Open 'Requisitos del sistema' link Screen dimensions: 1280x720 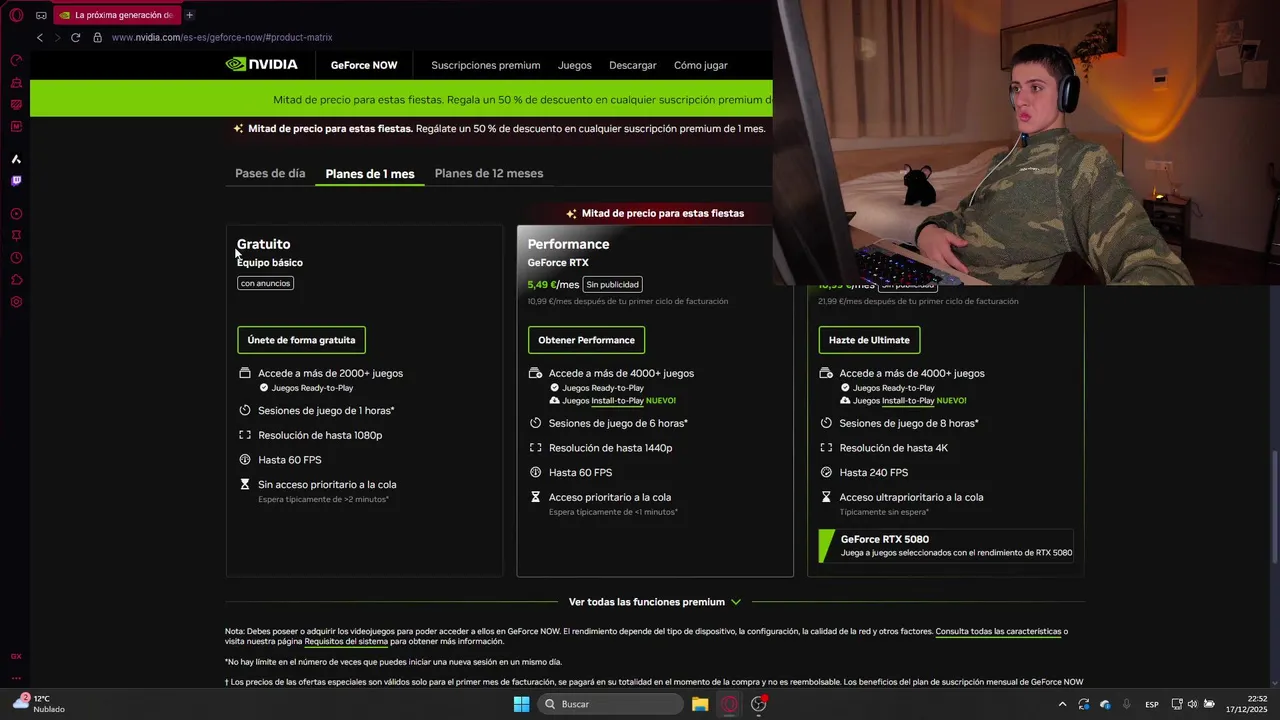point(346,641)
